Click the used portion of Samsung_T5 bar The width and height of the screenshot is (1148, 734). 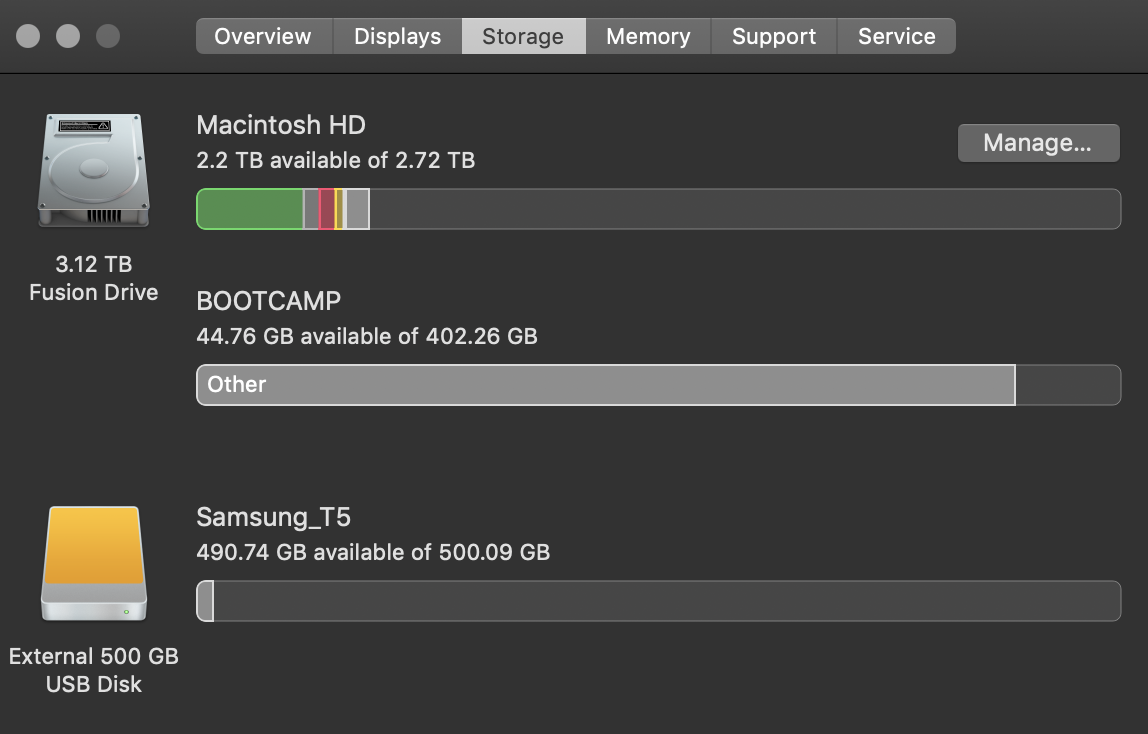[x=205, y=601]
